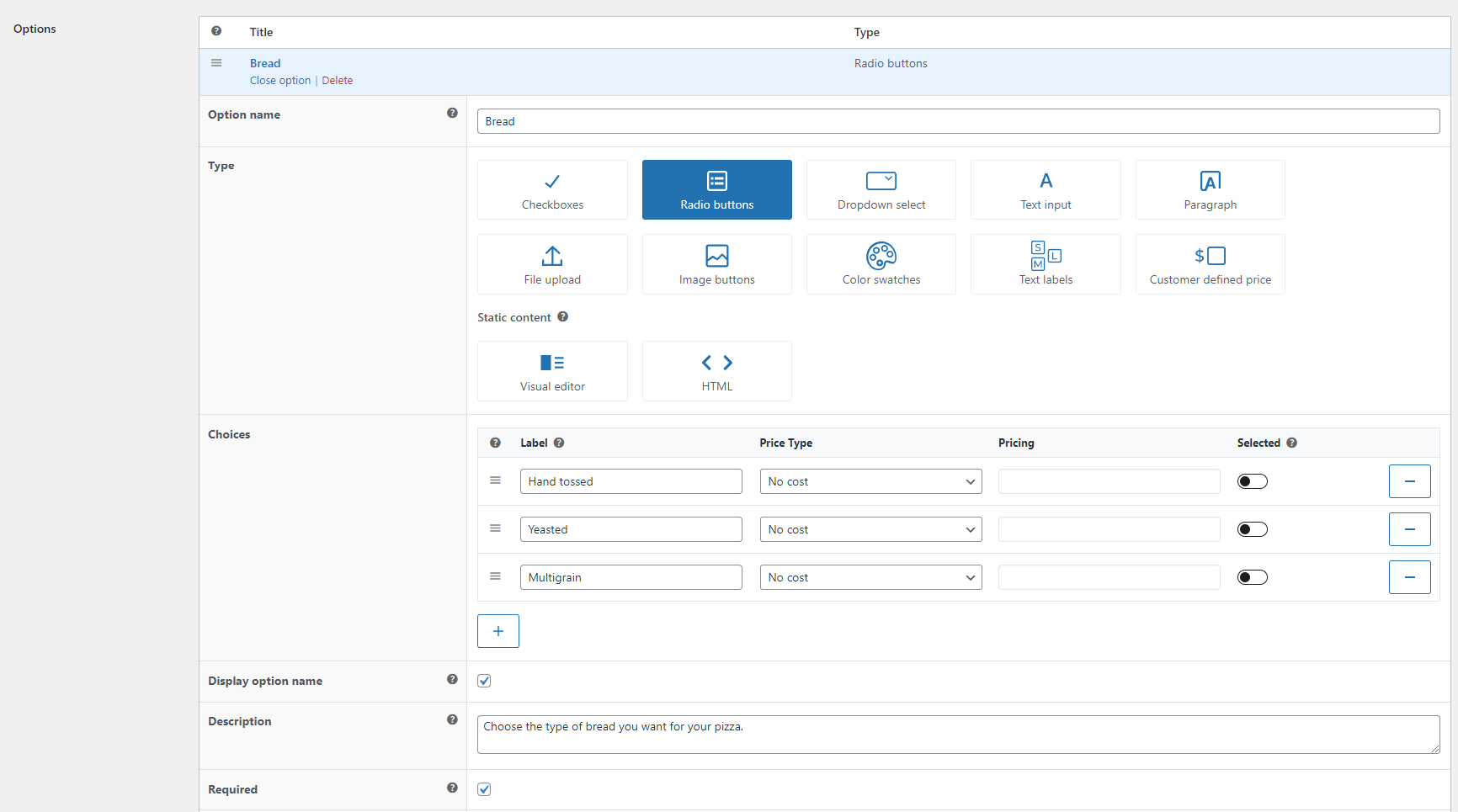Choose the Dropdown select type

(881, 190)
